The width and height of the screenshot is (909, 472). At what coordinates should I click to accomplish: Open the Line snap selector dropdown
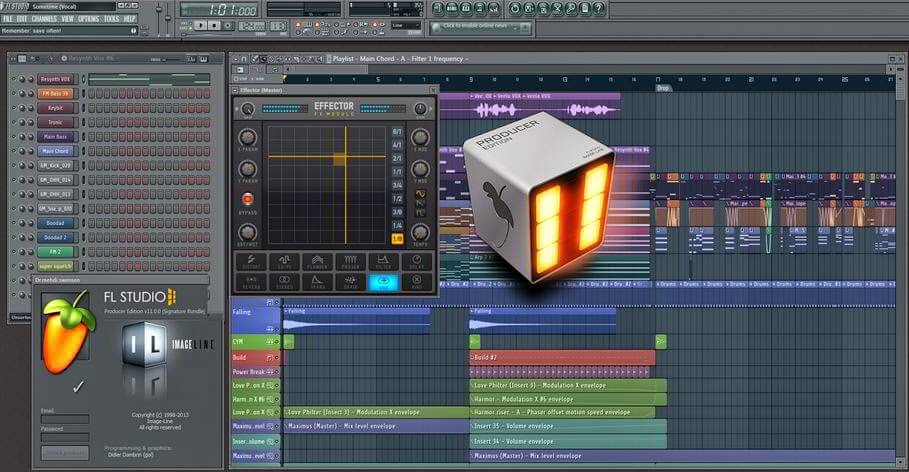(x=406, y=26)
